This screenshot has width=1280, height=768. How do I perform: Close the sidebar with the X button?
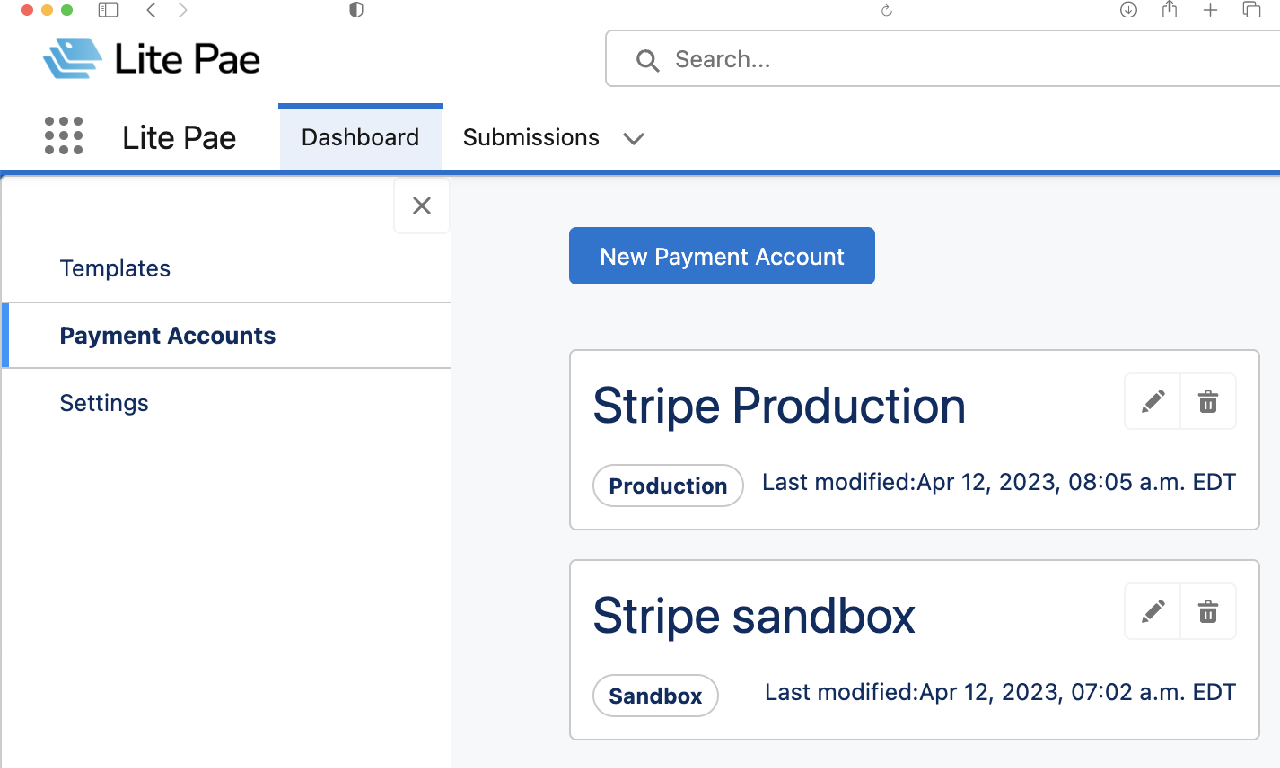tap(422, 206)
